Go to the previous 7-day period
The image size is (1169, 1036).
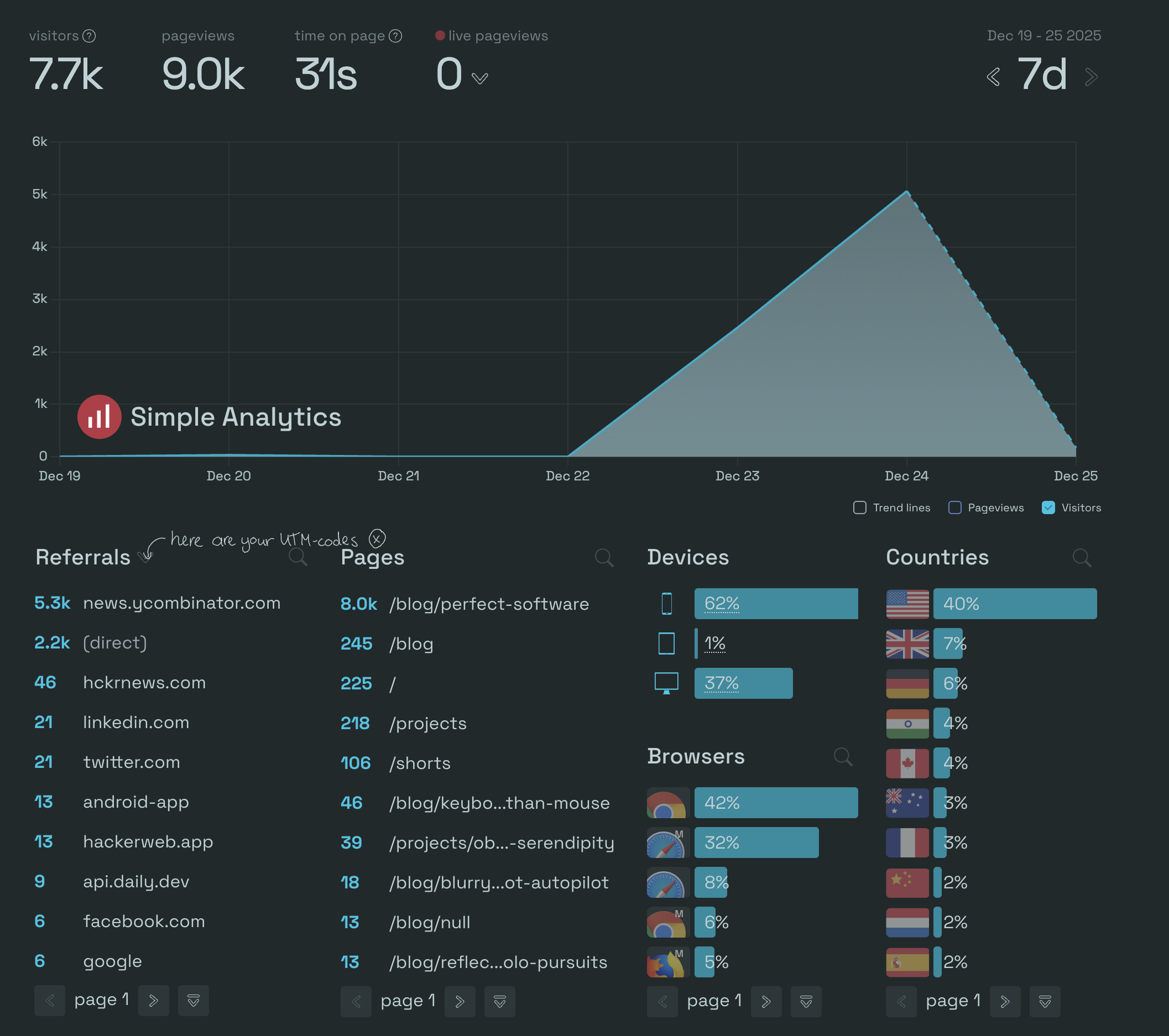[993, 76]
